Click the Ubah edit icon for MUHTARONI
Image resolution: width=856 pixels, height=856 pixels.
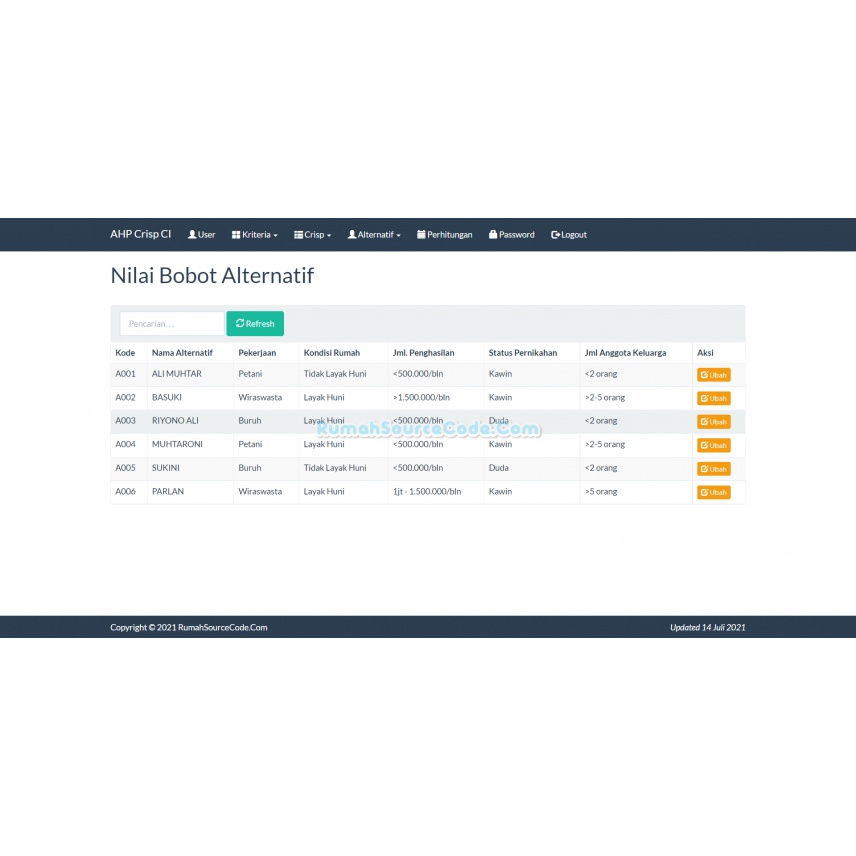[x=704, y=445]
